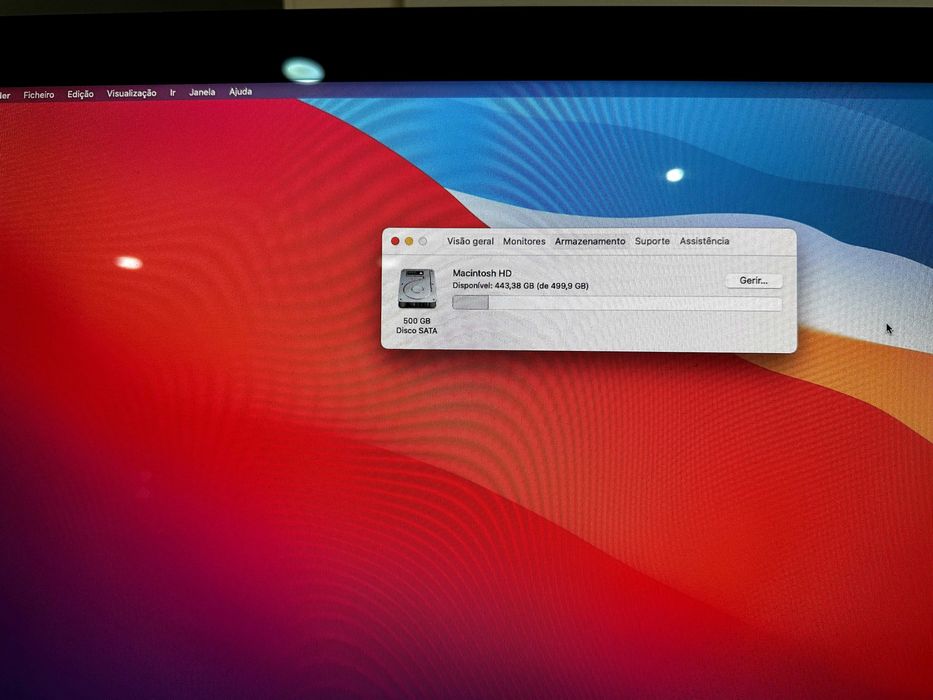Click the storage usage bar
This screenshot has width=933, height=700.
coord(616,304)
